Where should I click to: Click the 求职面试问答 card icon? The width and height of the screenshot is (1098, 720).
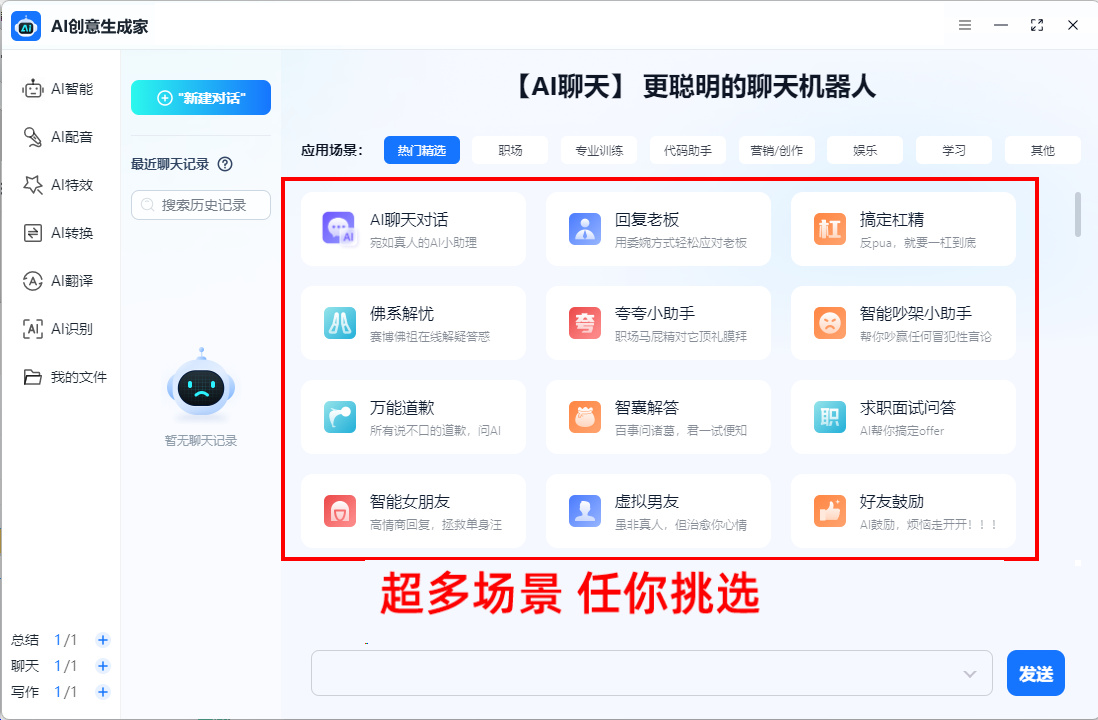click(x=830, y=417)
